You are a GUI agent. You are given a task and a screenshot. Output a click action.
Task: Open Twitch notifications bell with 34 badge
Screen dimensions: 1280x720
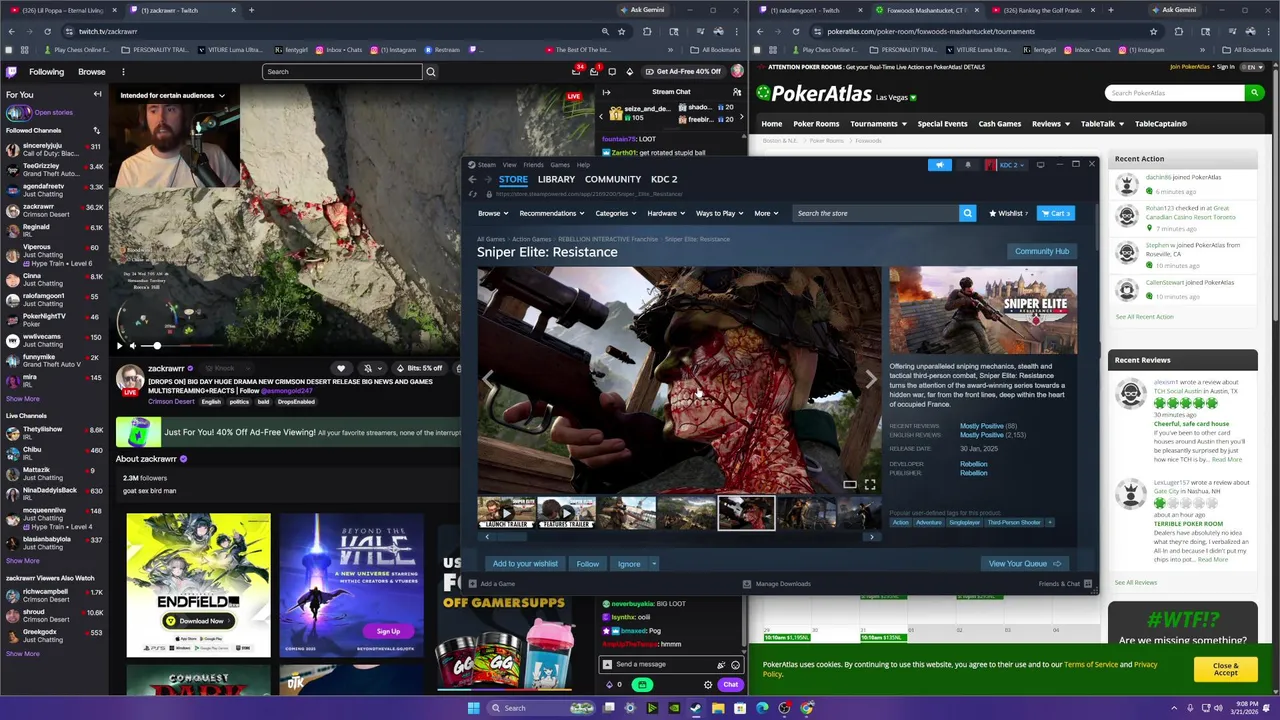(577, 72)
